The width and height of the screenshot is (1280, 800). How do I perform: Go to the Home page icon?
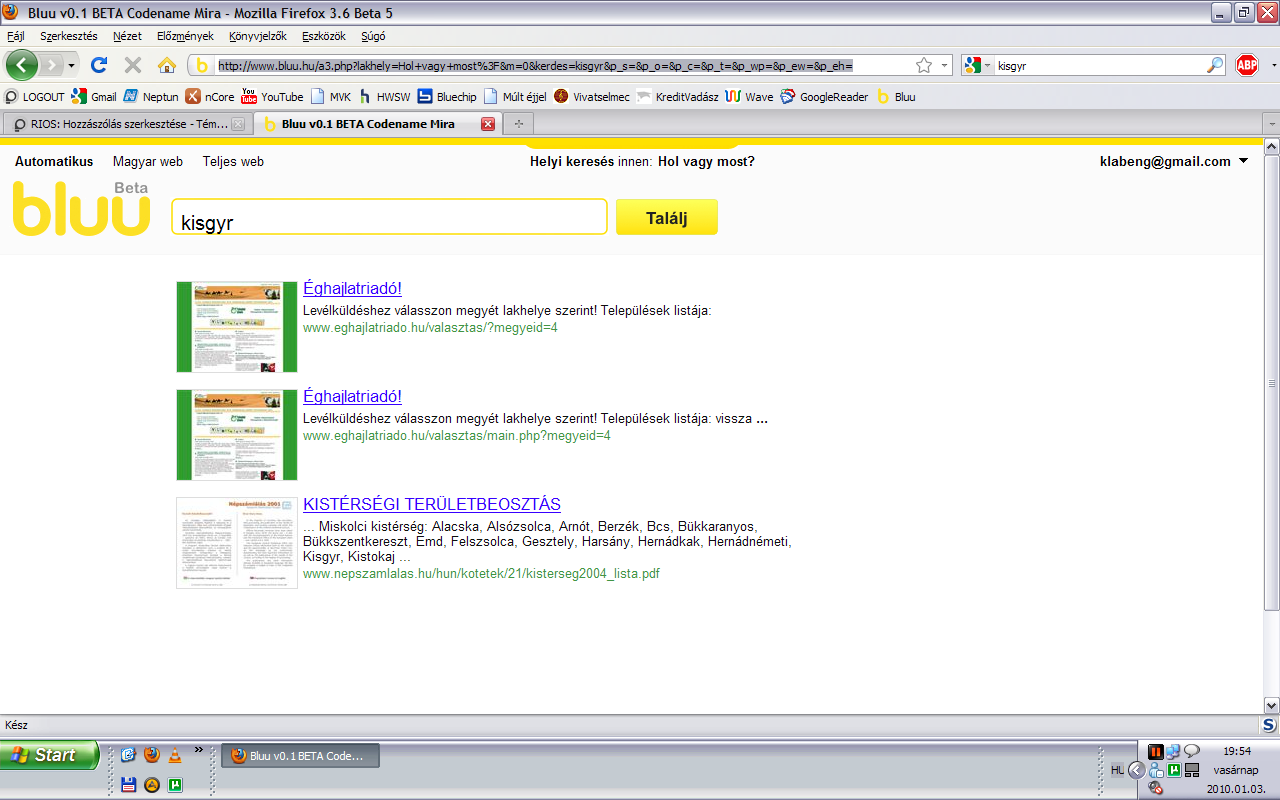167,65
